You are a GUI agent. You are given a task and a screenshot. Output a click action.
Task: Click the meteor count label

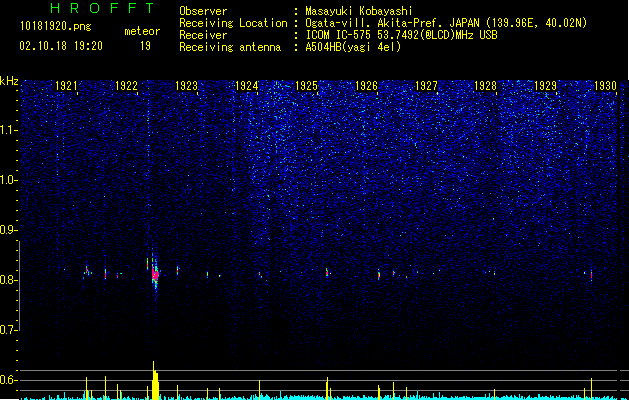click(x=142, y=31)
